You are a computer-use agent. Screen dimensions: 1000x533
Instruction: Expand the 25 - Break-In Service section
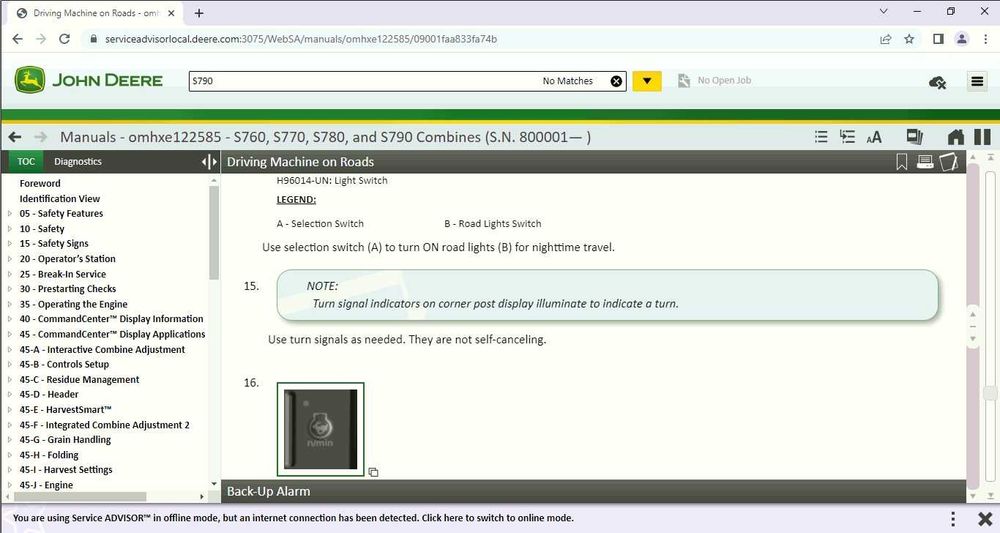pos(10,274)
